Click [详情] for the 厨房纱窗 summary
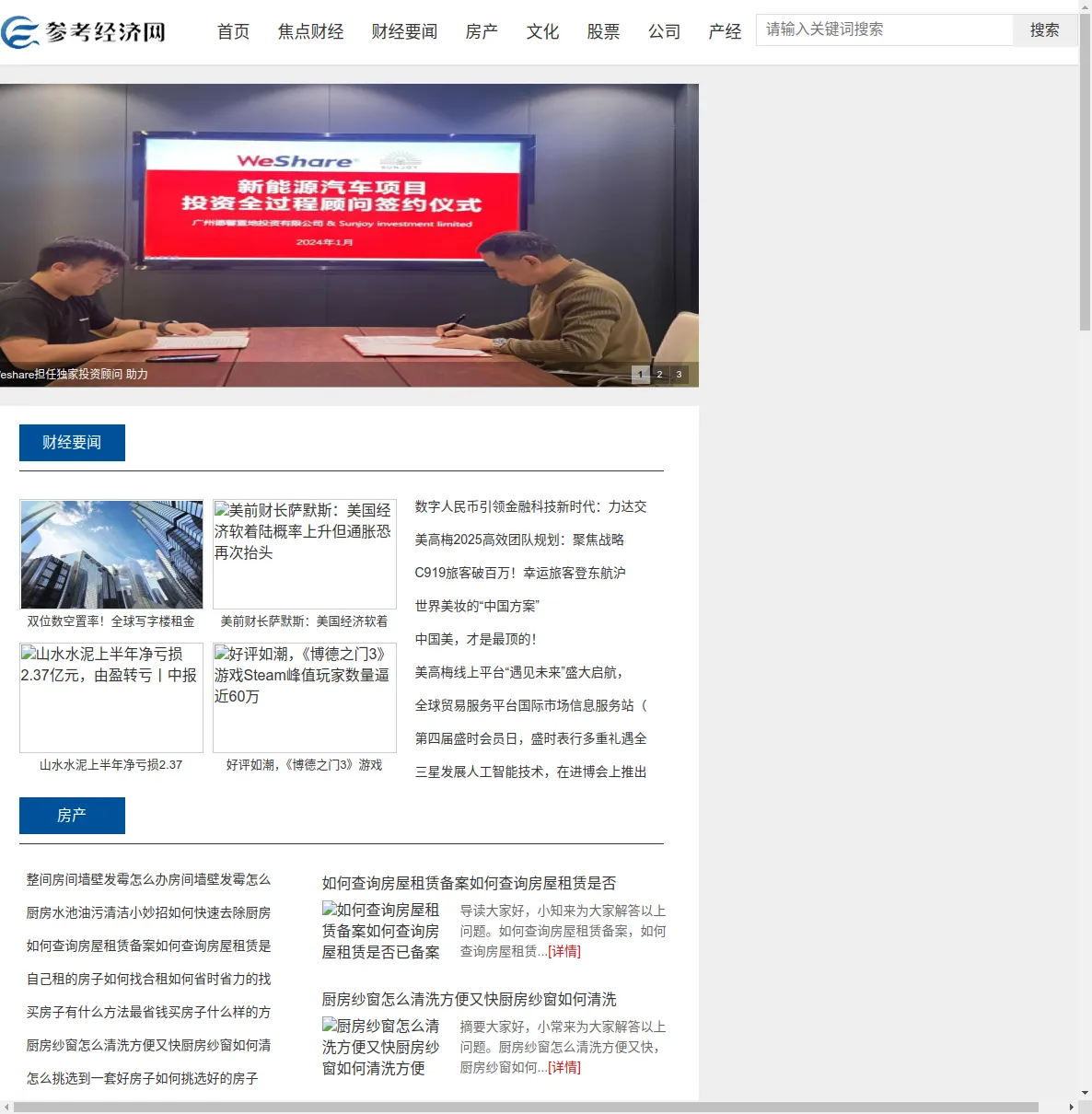This screenshot has height=1114, width=1092. (564, 1067)
